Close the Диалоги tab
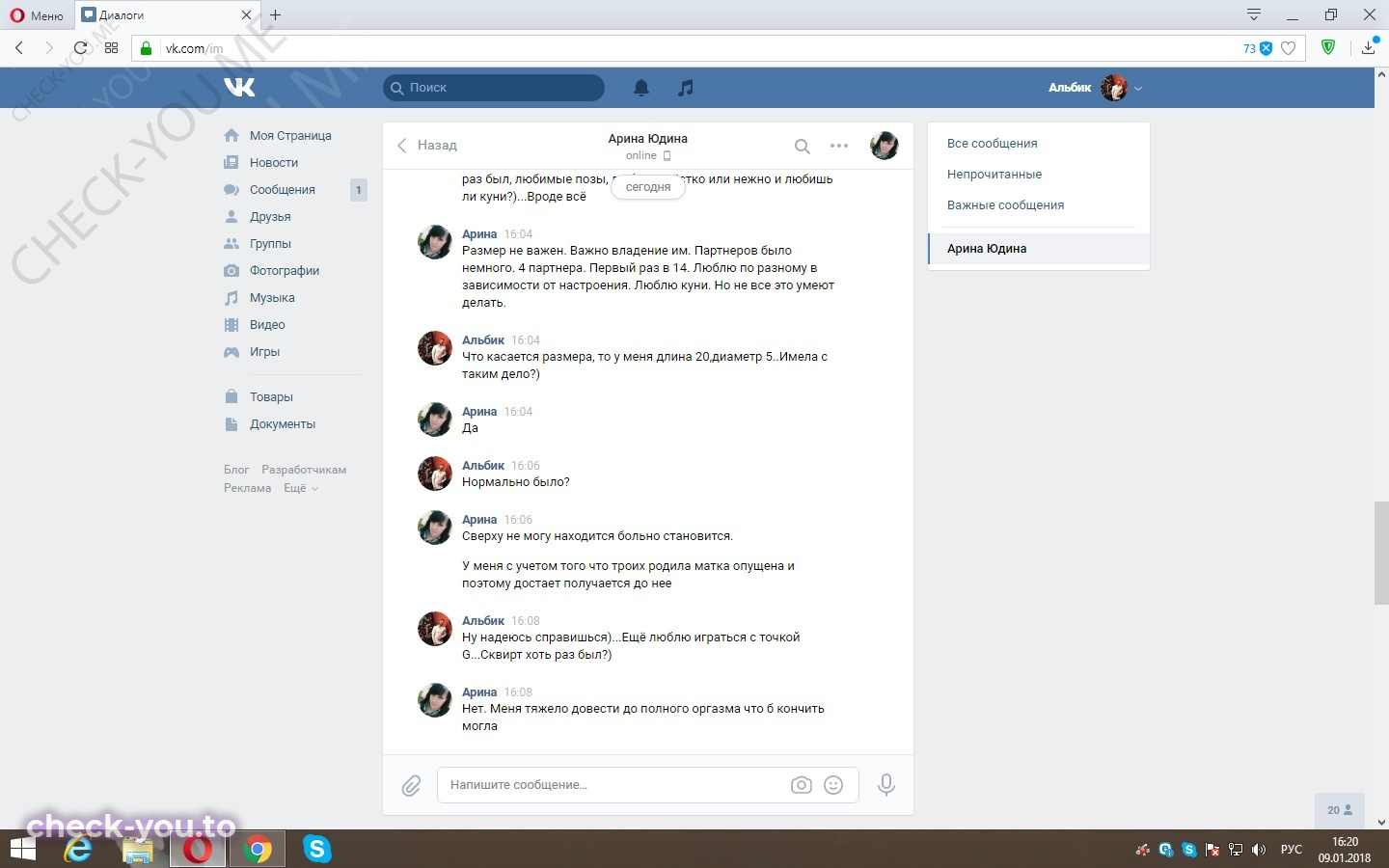Image resolution: width=1389 pixels, height=868 pixels. (x=246, y=15)
